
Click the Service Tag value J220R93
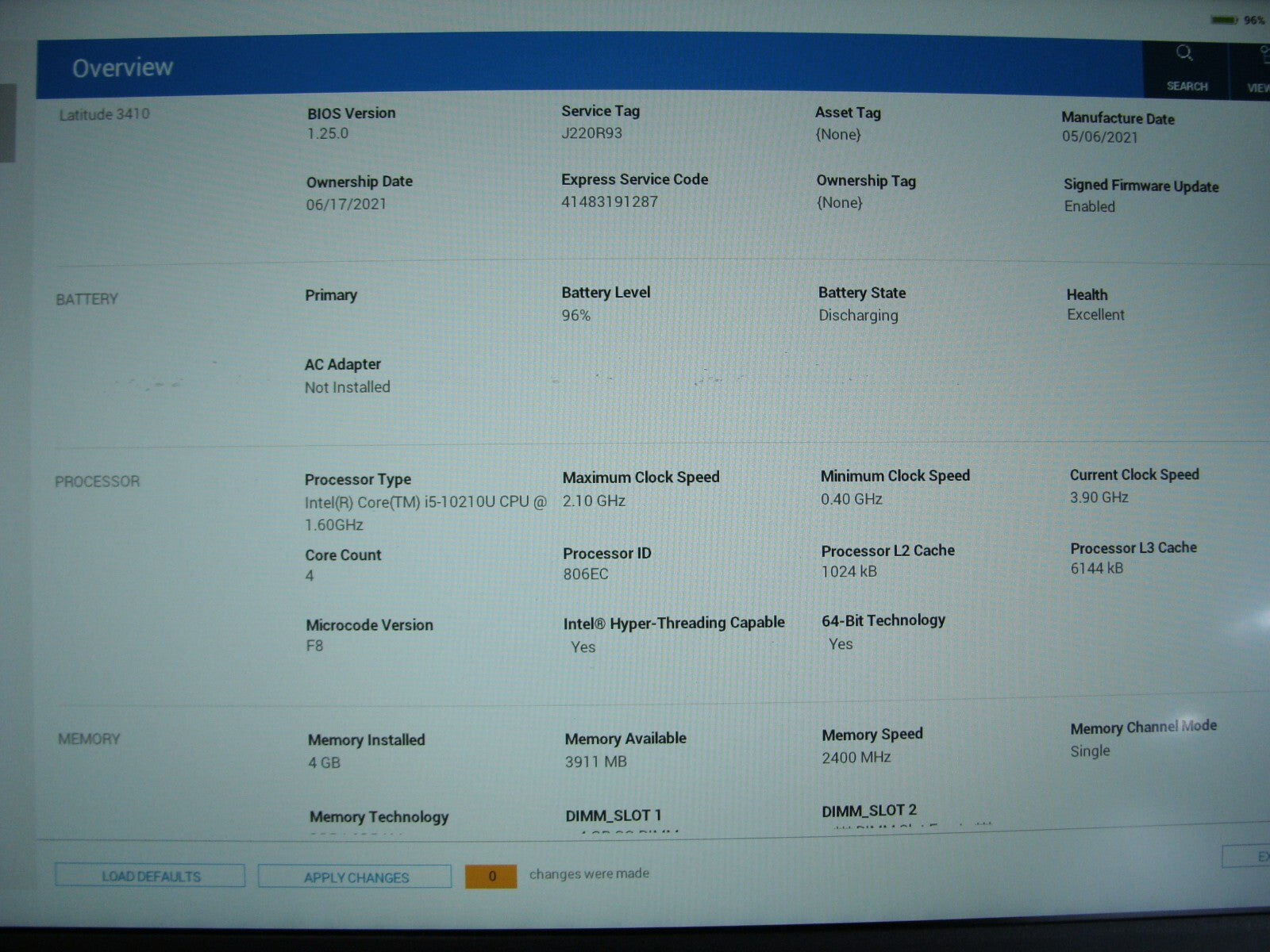point(591,133)
